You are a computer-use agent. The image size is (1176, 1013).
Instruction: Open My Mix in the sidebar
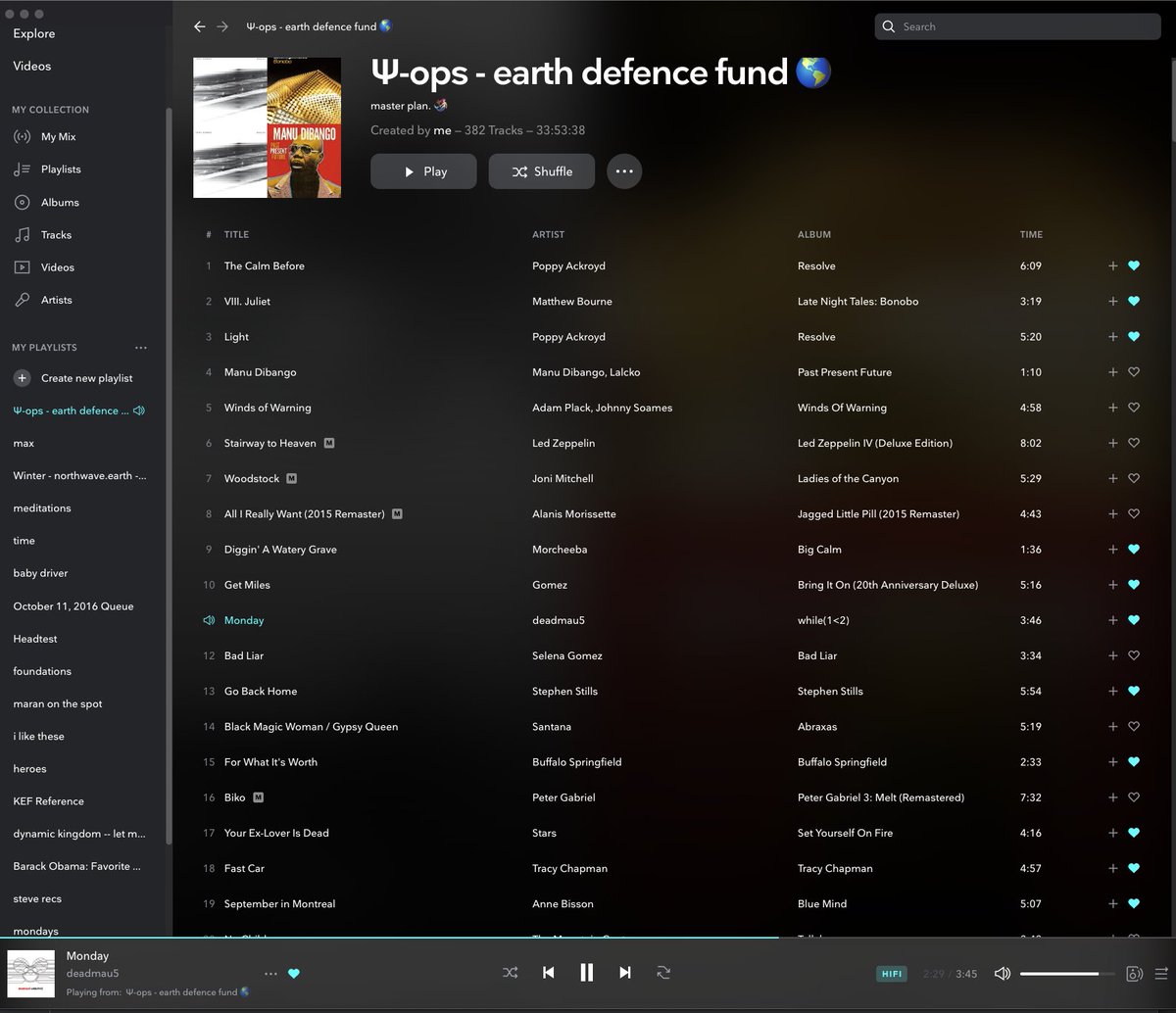tap(58, 137)
